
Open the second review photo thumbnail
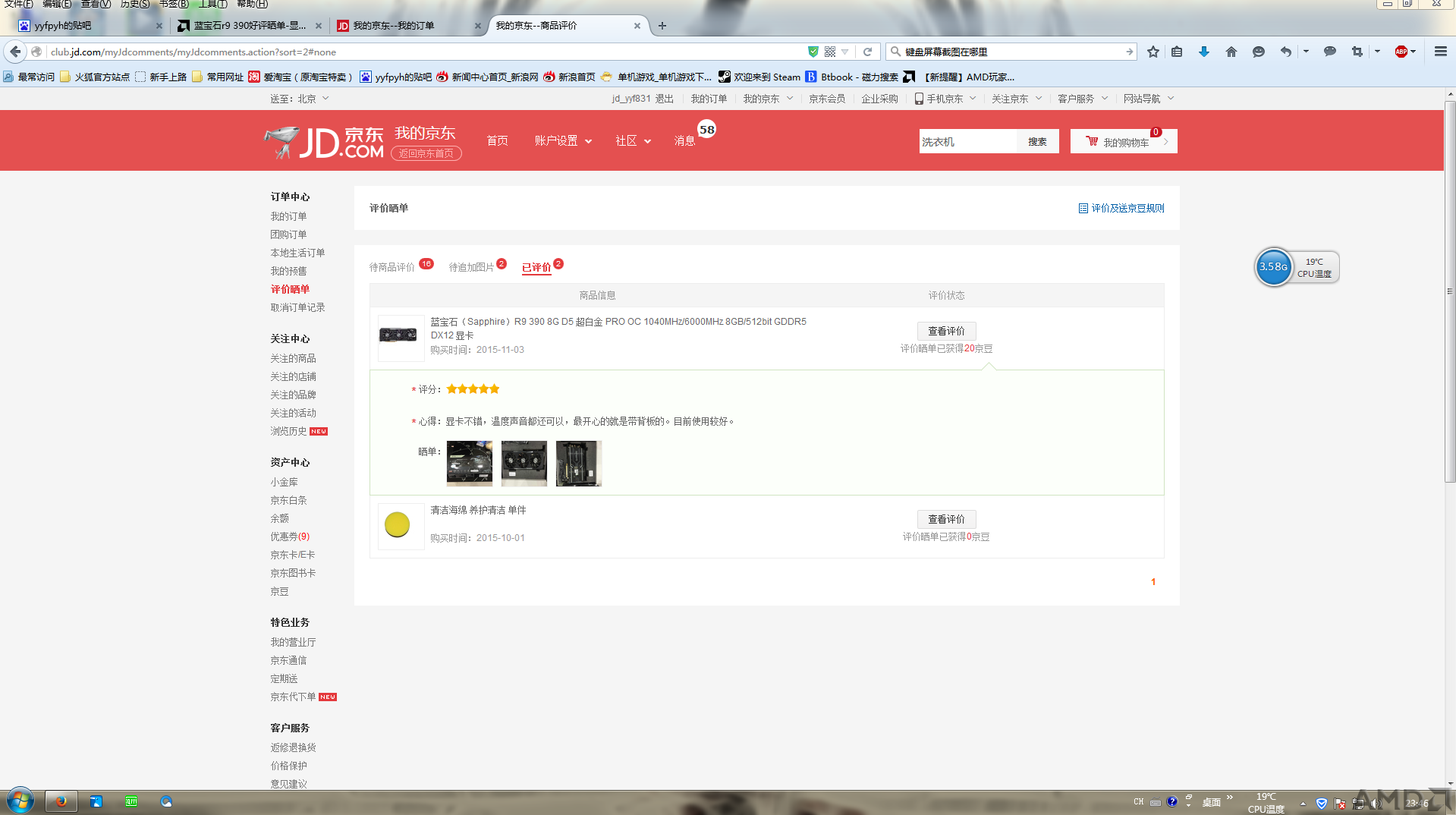(524, 463)
